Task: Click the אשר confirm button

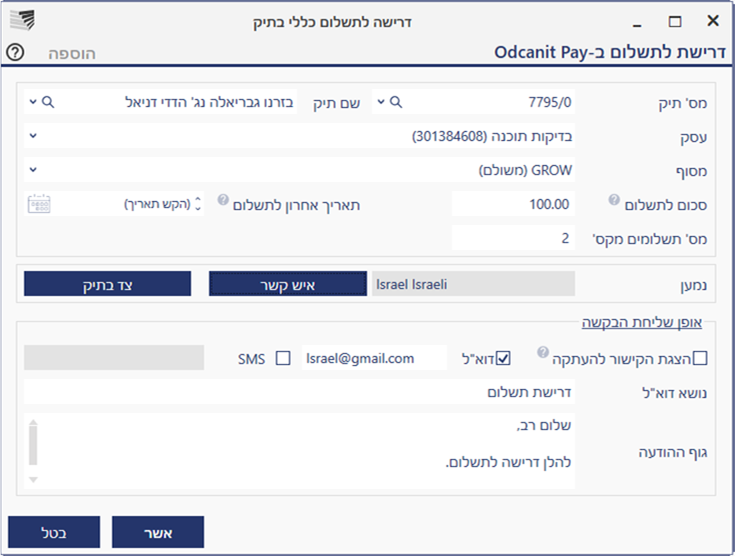Action: pyautogui.click(x=158, y=532)
